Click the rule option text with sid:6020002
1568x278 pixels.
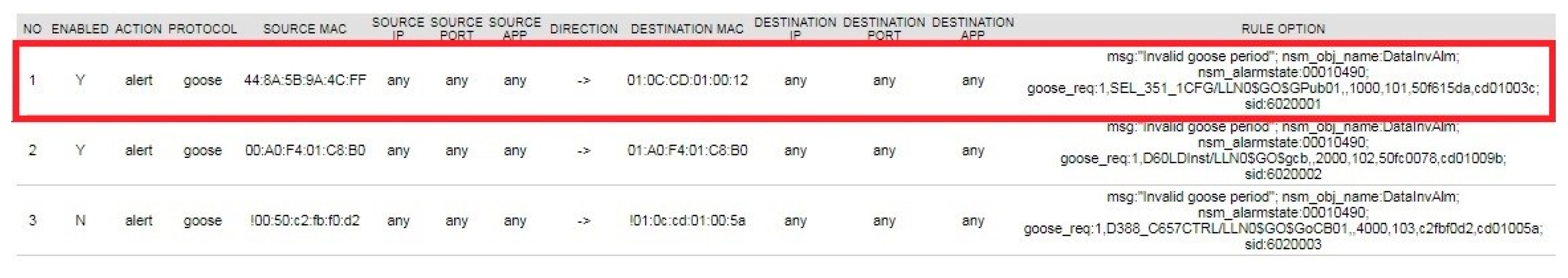pos(1282,151)
